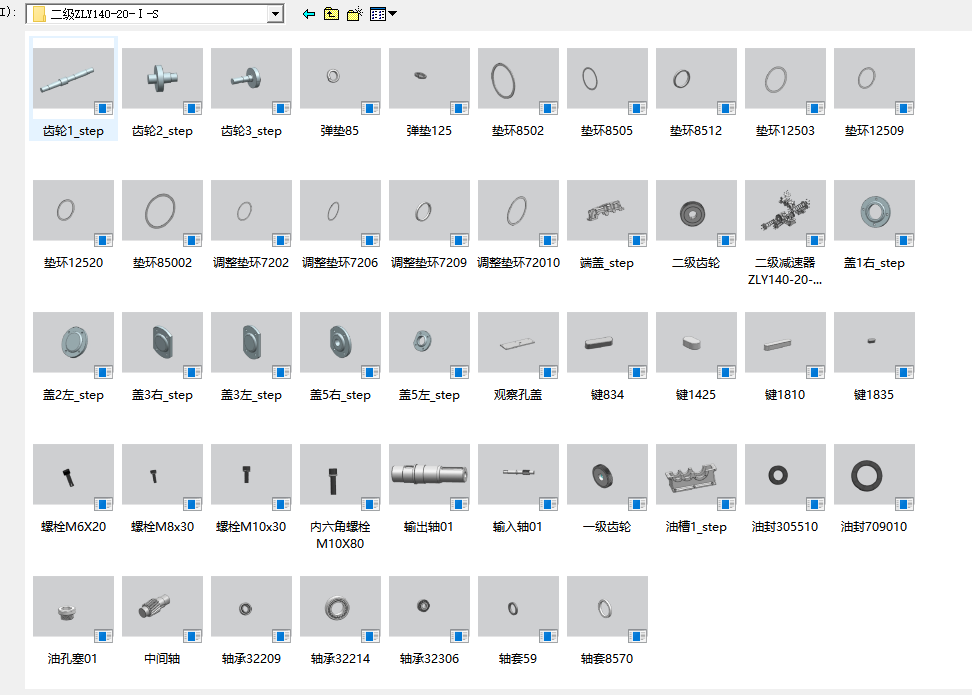Screen dimensions: 972x695
Task: Select the 盖5左_step cover icon
Action: coord(430,346)
